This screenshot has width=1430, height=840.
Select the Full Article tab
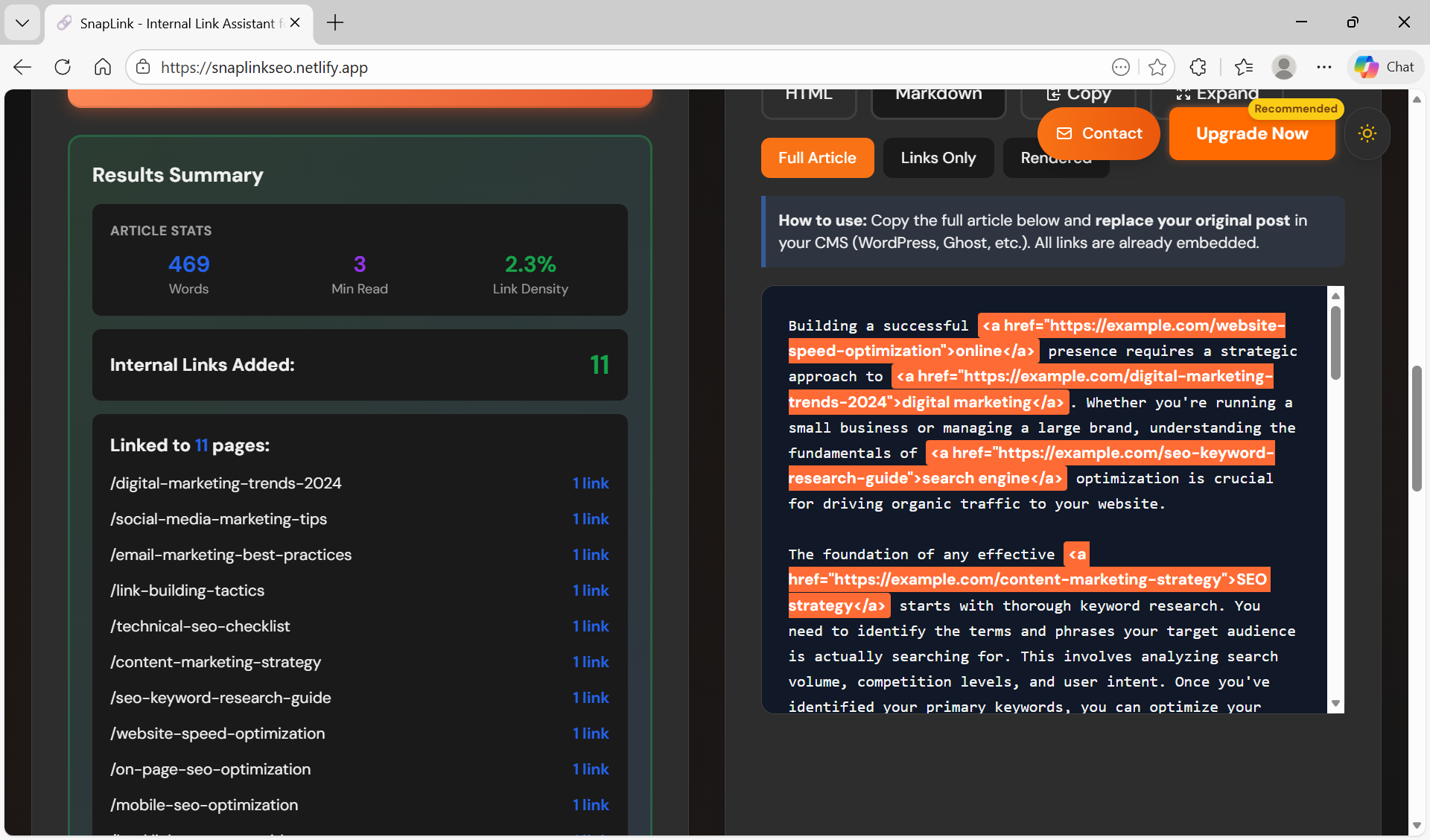(x=817, y=158)
